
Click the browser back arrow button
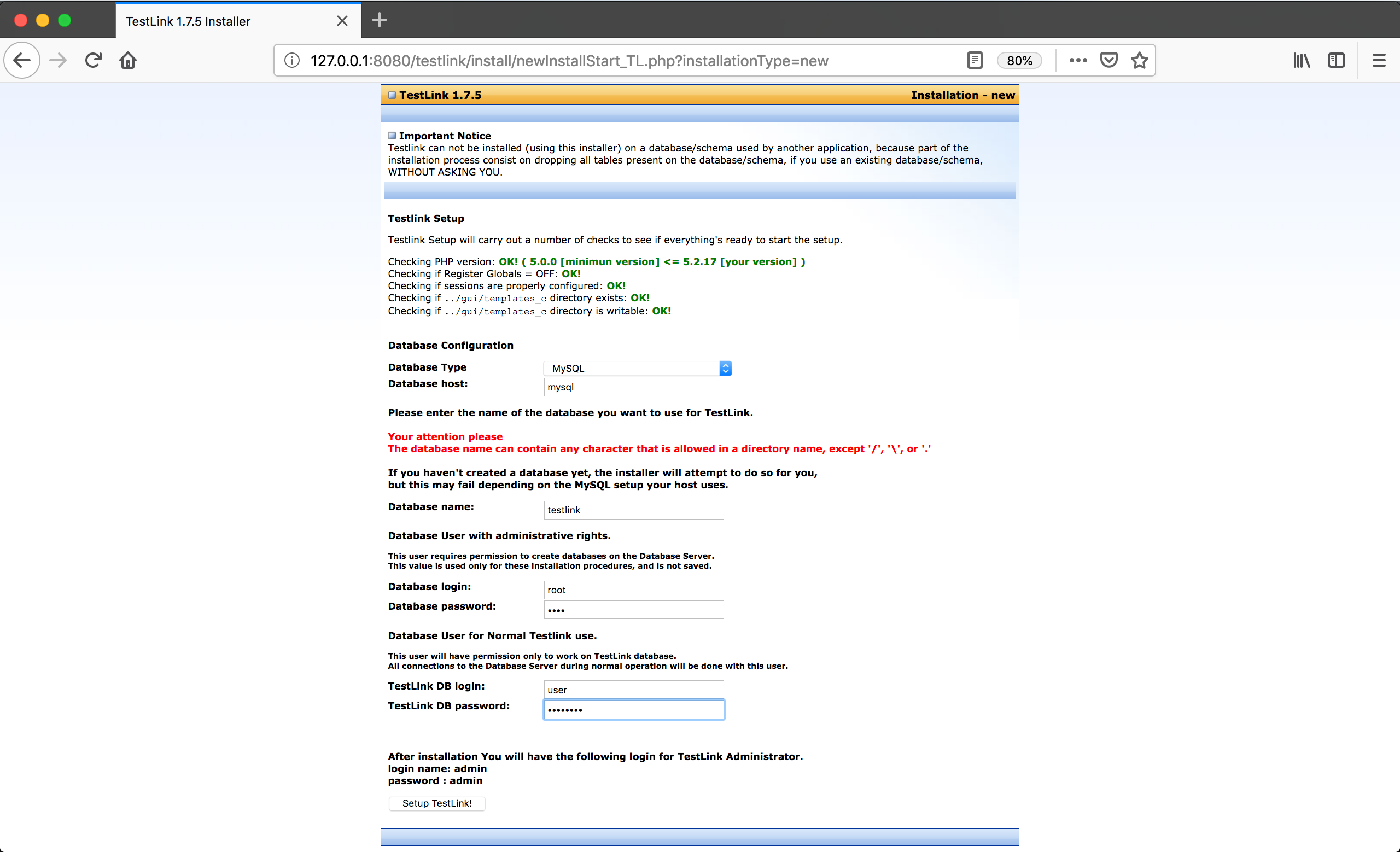coord(22,60)
